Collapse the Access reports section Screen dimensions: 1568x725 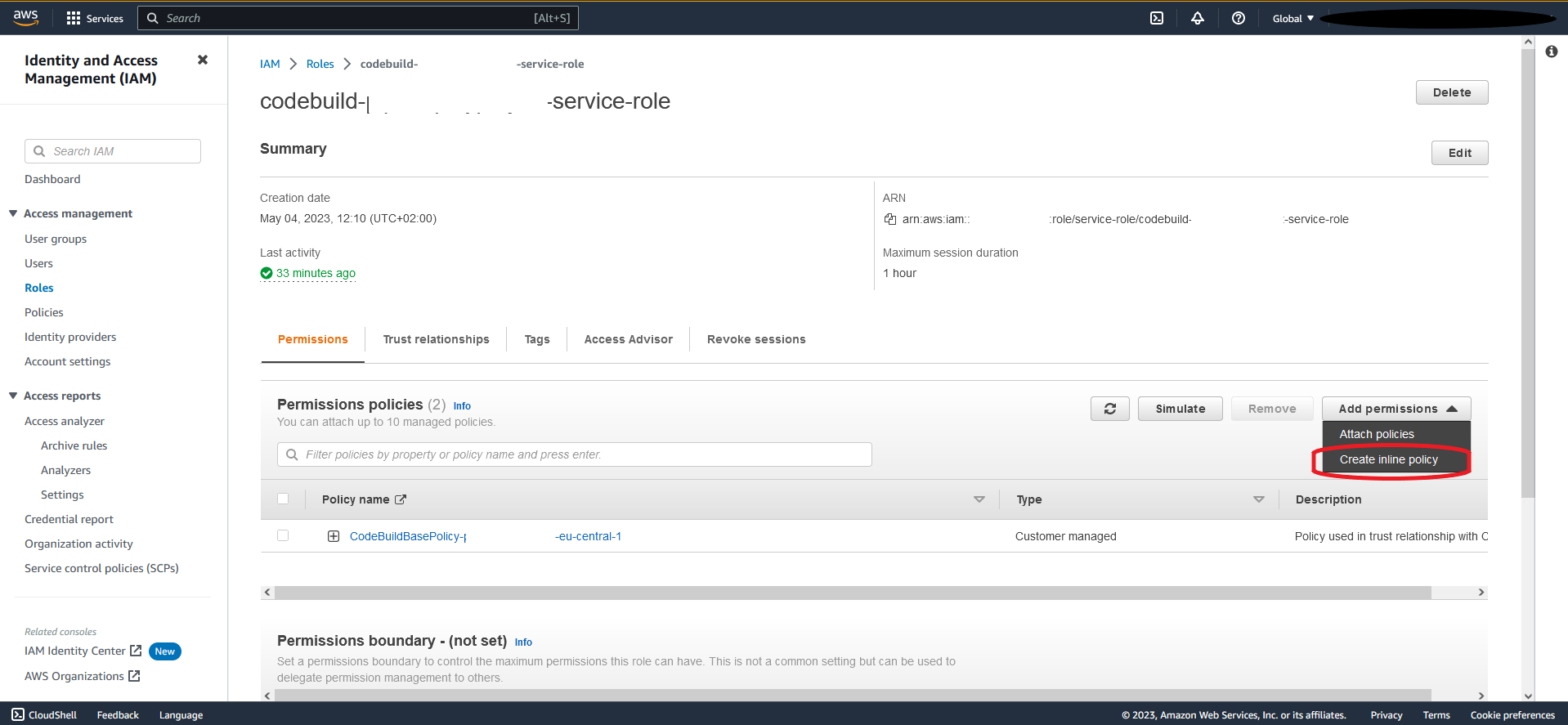(13, 396)
